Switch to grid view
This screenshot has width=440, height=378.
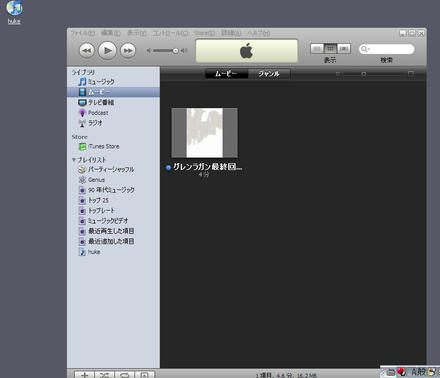(330, 49)
